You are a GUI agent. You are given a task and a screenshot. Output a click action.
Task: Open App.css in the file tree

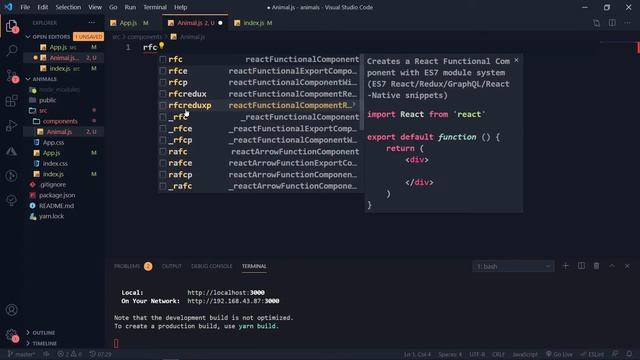pyautogui.click(x=53, y=142)
